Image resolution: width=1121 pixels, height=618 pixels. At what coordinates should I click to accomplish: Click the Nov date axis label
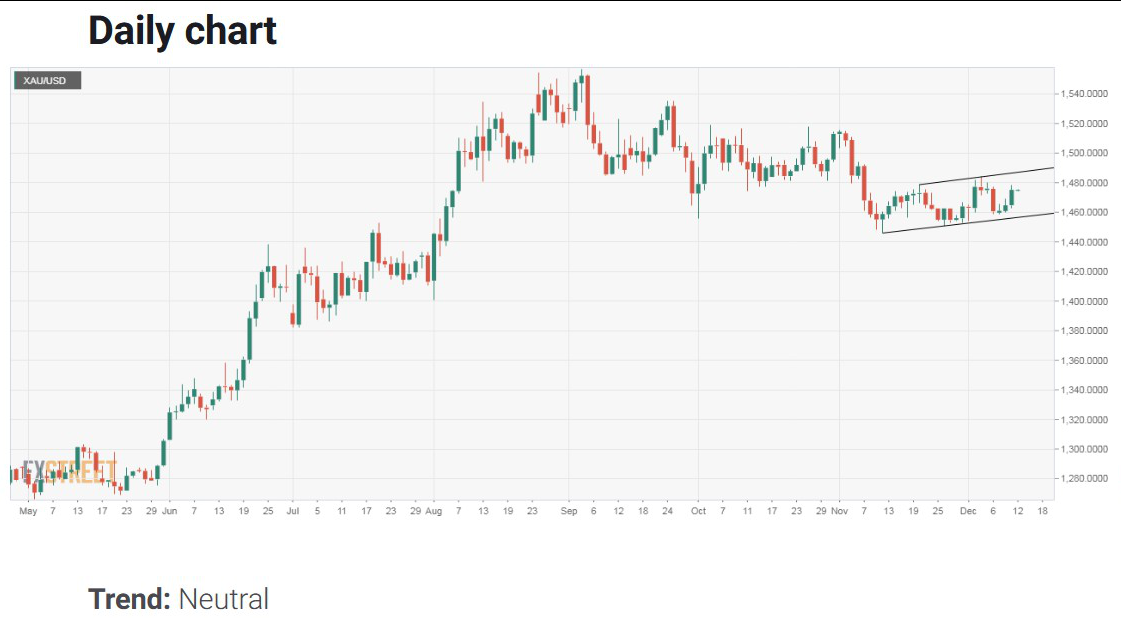tap(838, 511)
